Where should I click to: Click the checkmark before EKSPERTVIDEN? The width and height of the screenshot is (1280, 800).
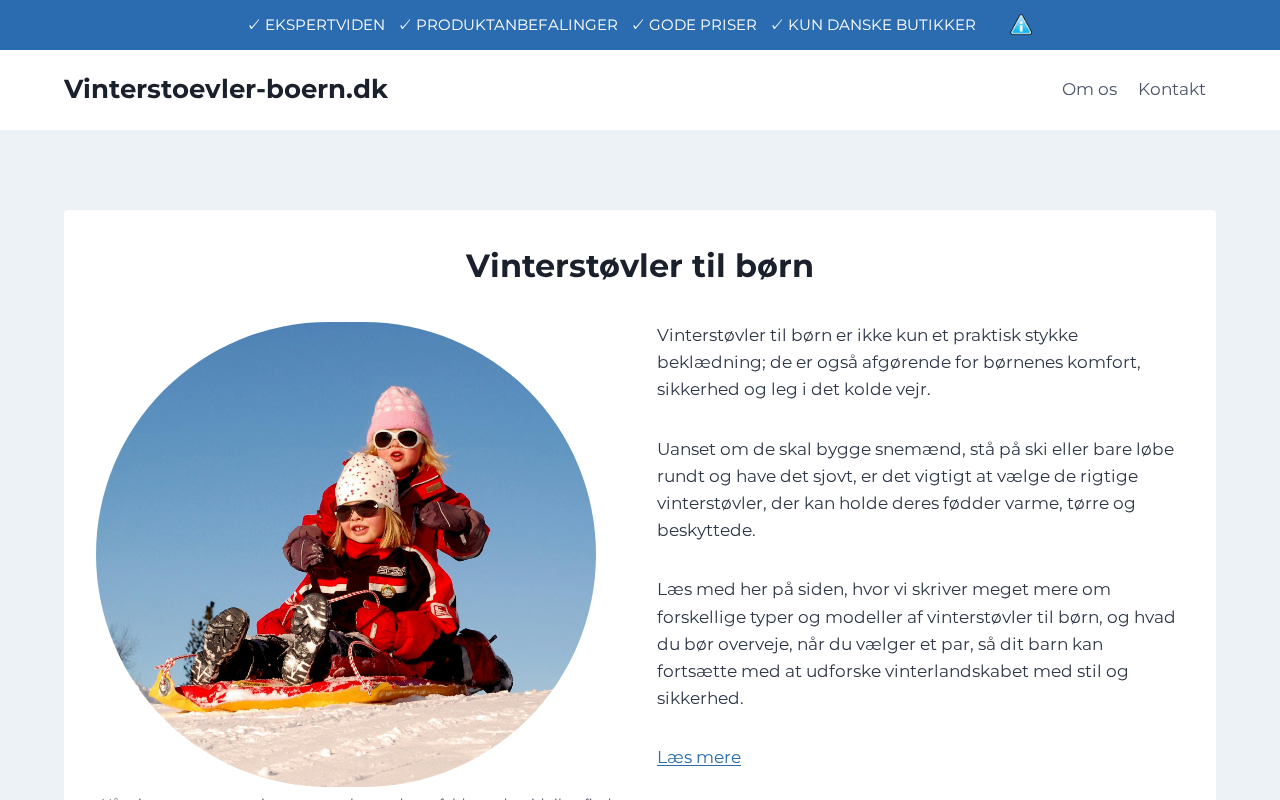coord(254,25)
